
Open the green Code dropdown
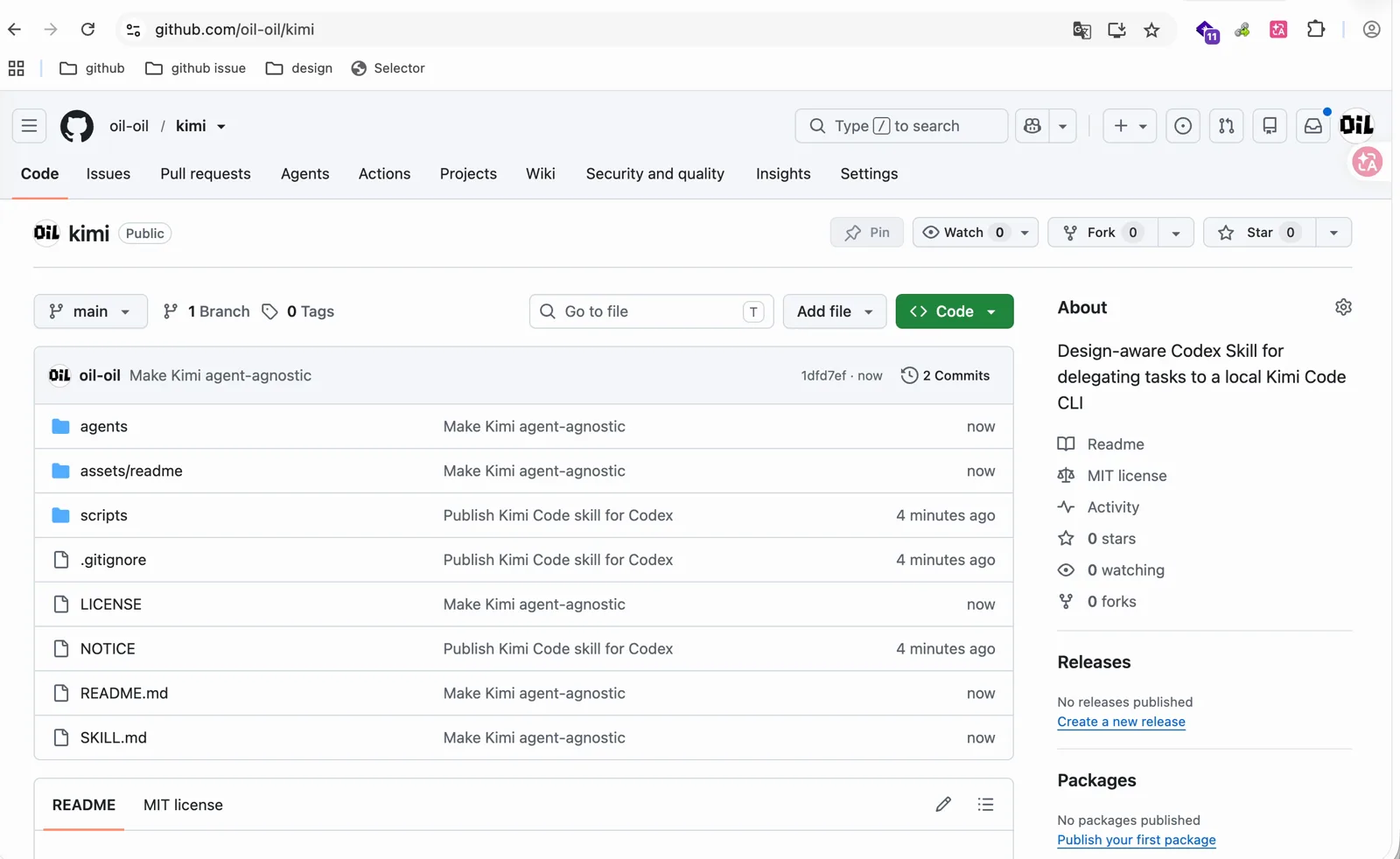954,311
